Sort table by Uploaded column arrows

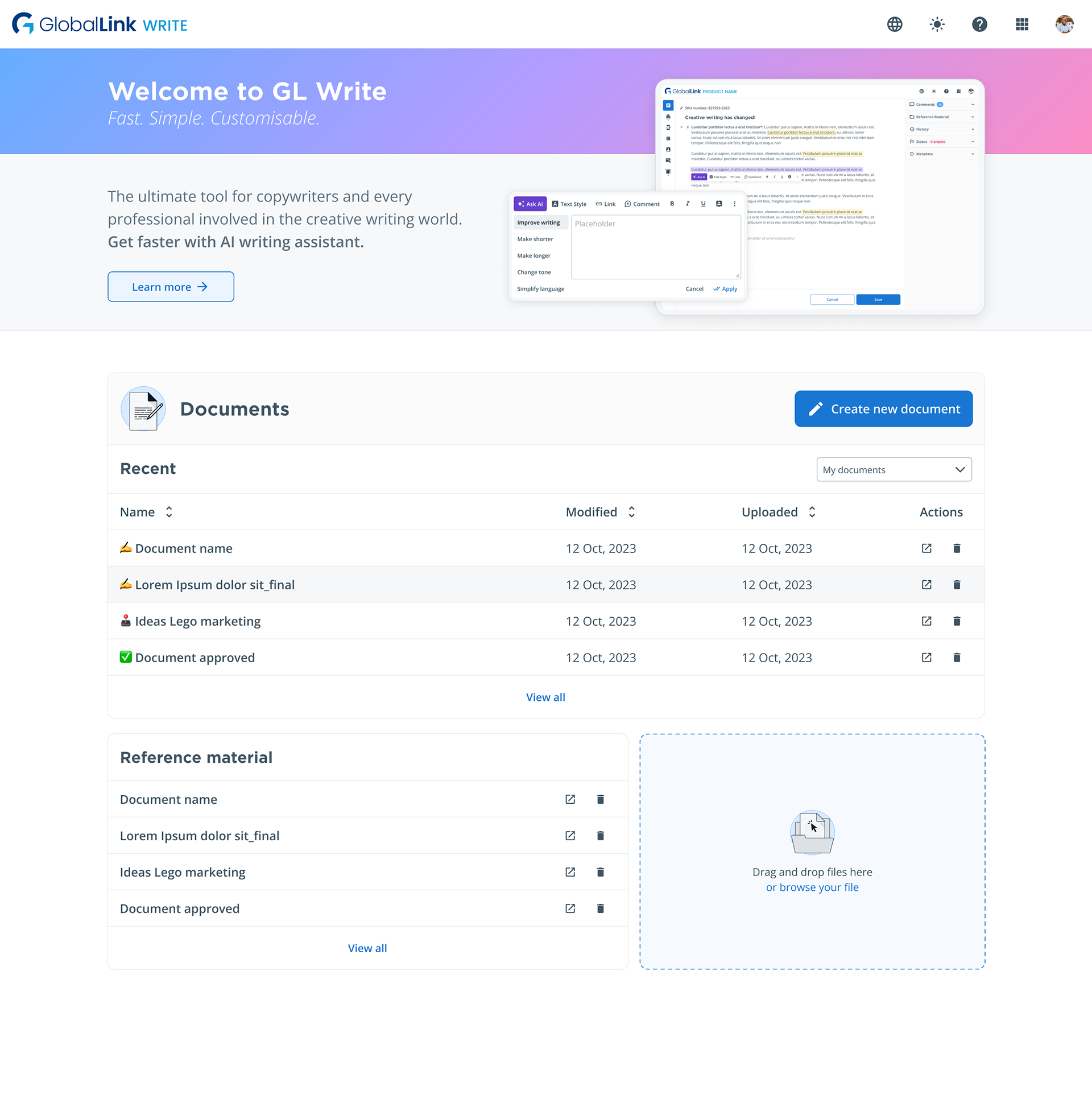tap(812, 512)
